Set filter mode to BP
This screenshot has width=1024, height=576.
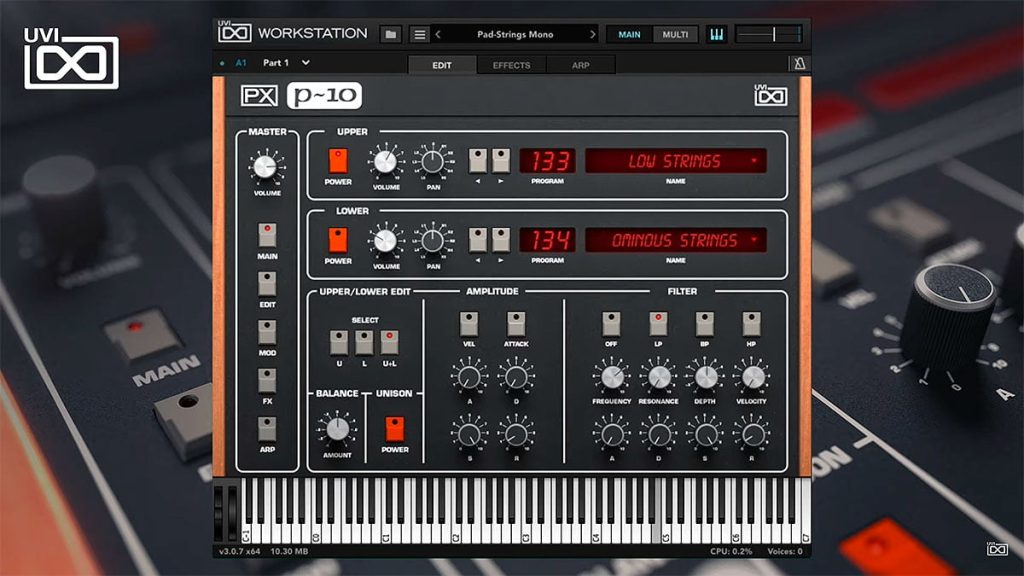point(705,324)
